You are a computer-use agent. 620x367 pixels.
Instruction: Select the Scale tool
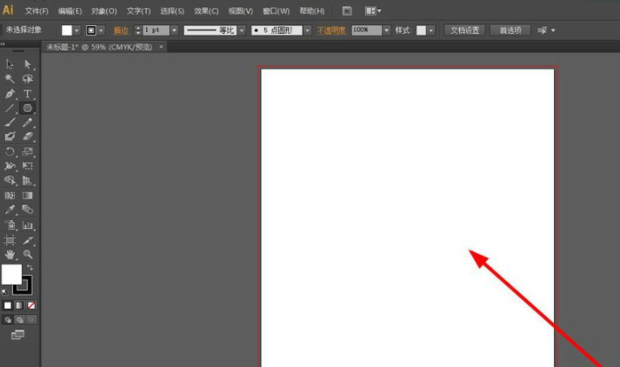[x=27, y=151]
